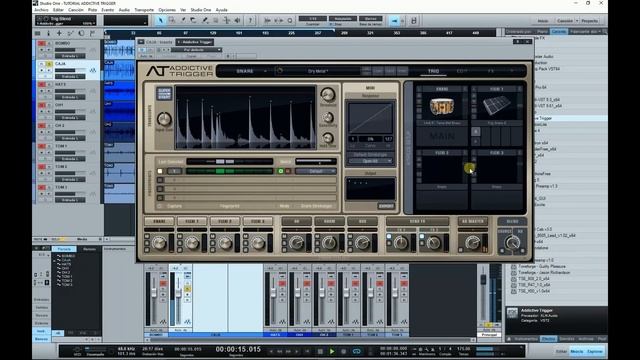Click the blue autoscroll icon in the top toolbar
640x360 pixels.
pos(394,20)
